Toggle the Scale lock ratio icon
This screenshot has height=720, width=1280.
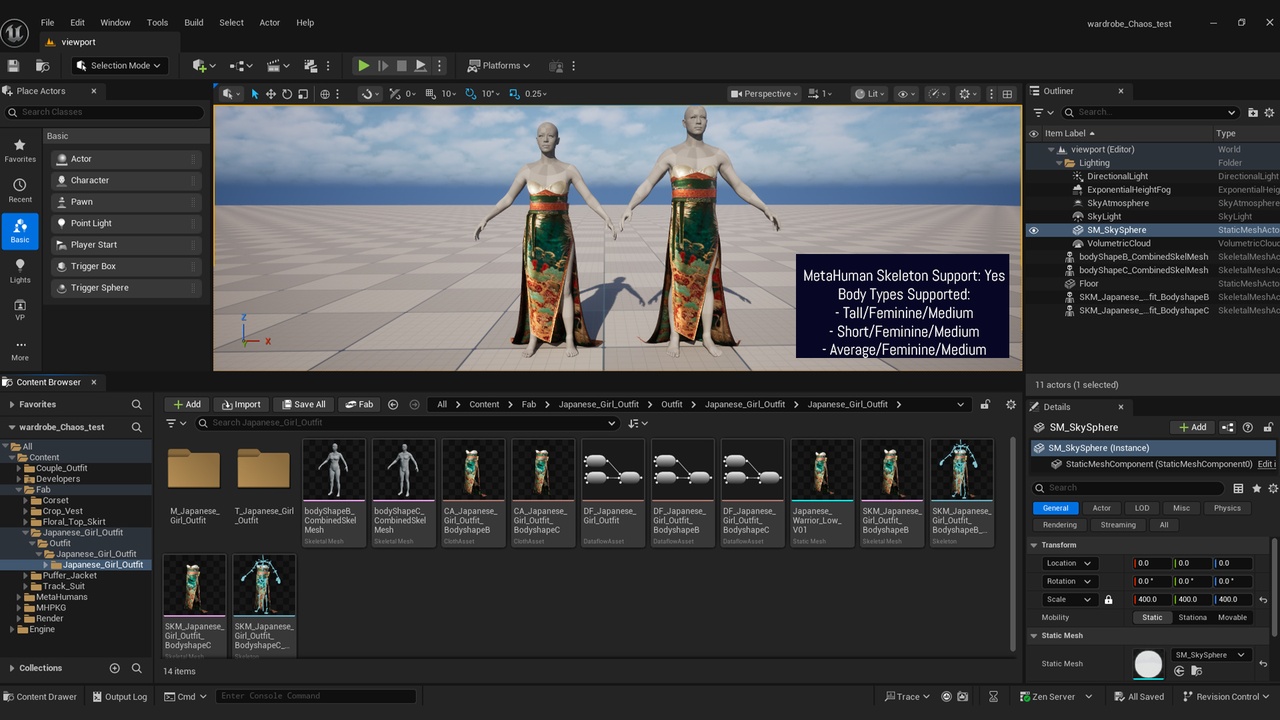pos(1108,600)
